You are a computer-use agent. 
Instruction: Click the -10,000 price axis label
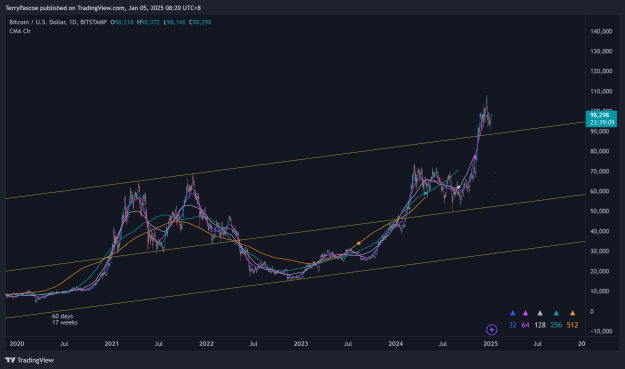coord(601,331)
